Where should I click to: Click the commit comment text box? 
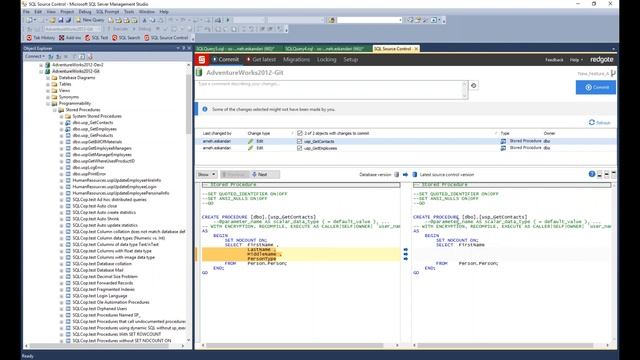tap(331, 89)
